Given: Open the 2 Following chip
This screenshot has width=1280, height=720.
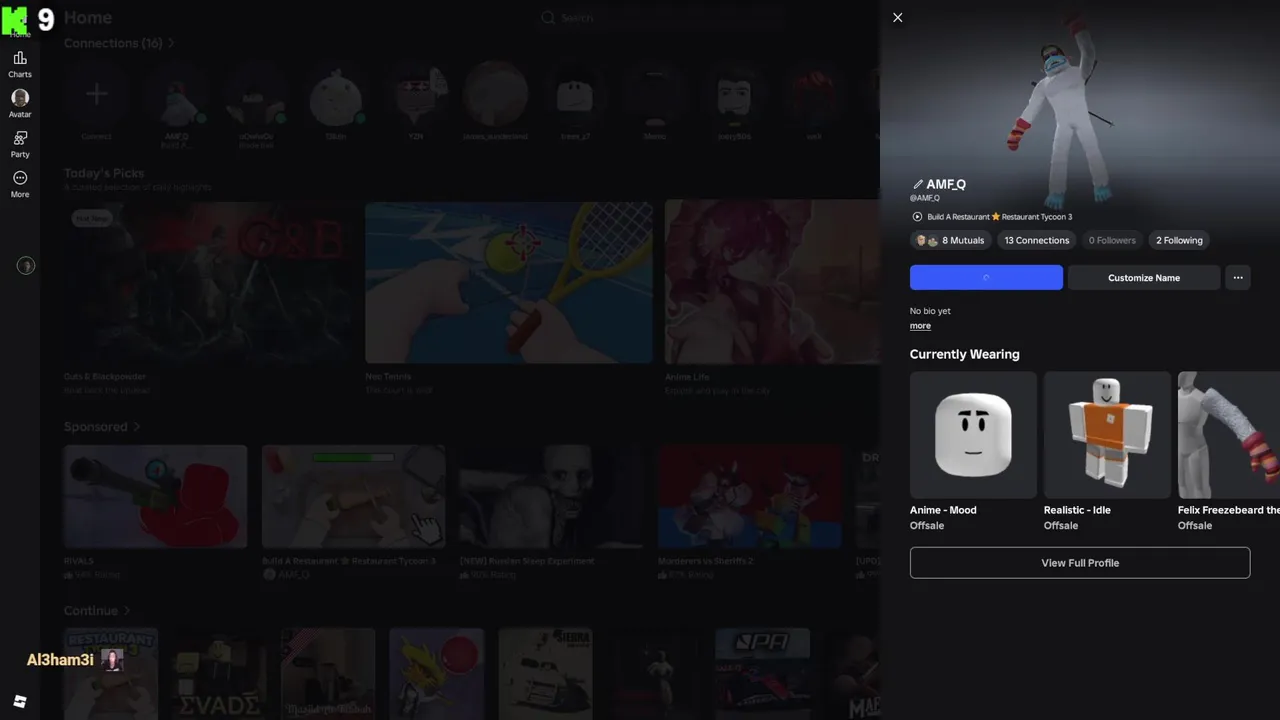Looking at the screenshot, I should tap(1179, 240).
